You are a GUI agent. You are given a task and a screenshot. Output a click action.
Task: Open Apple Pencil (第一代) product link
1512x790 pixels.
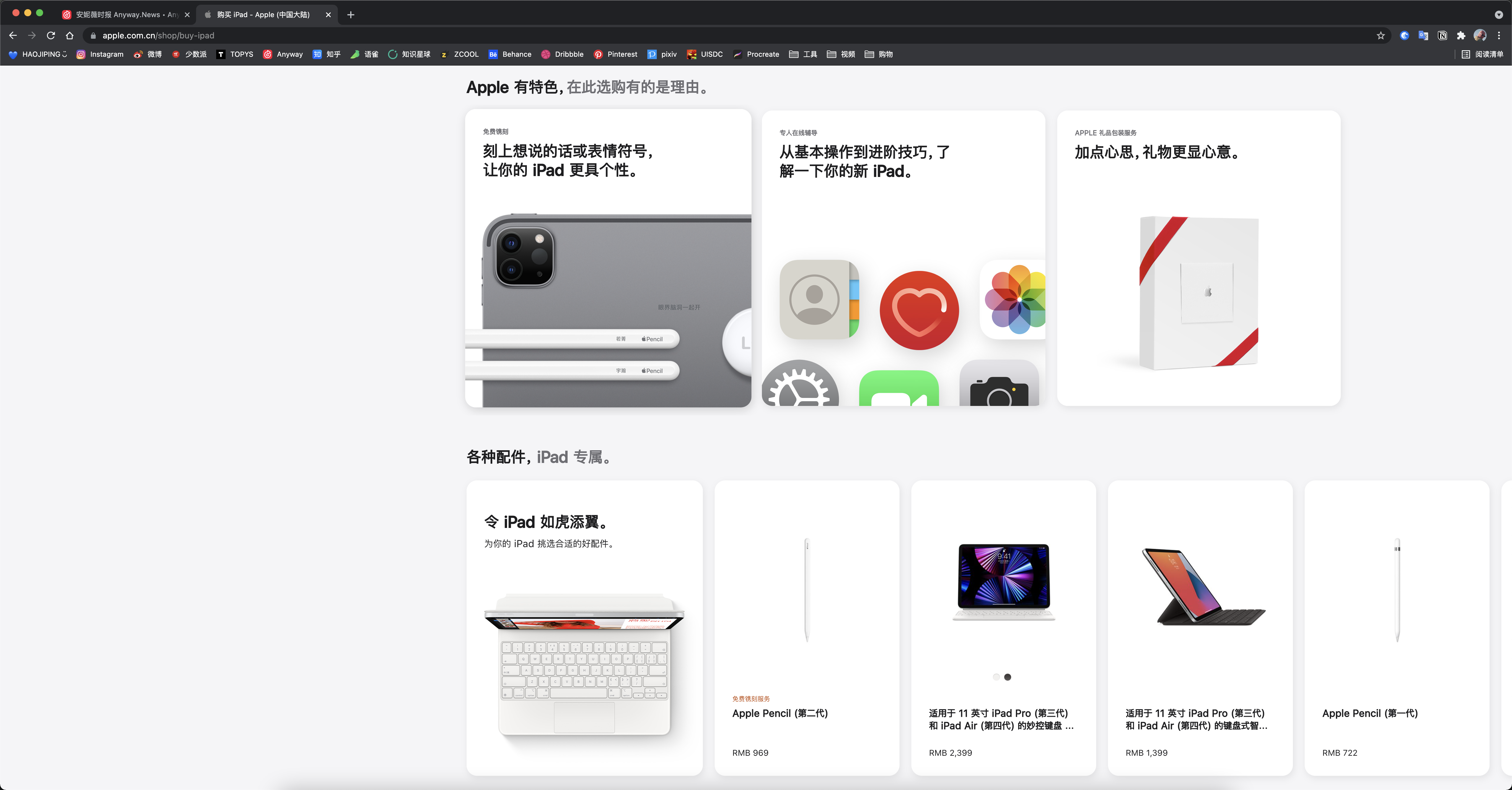coord(1369,713)
